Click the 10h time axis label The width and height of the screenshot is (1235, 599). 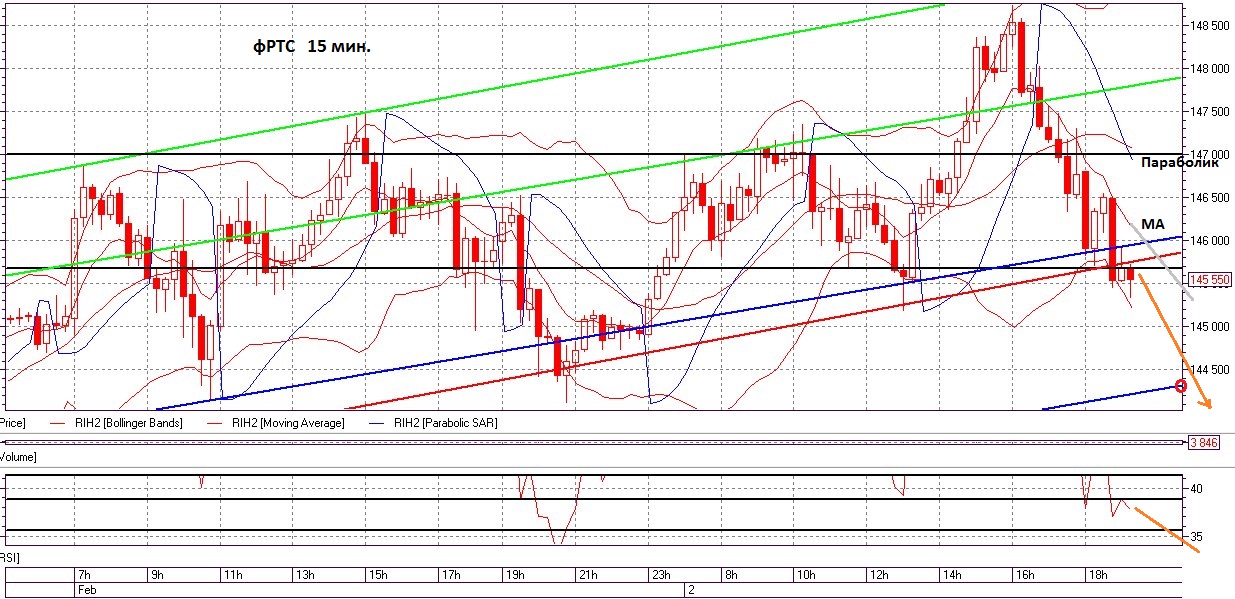tap(808, 575)
